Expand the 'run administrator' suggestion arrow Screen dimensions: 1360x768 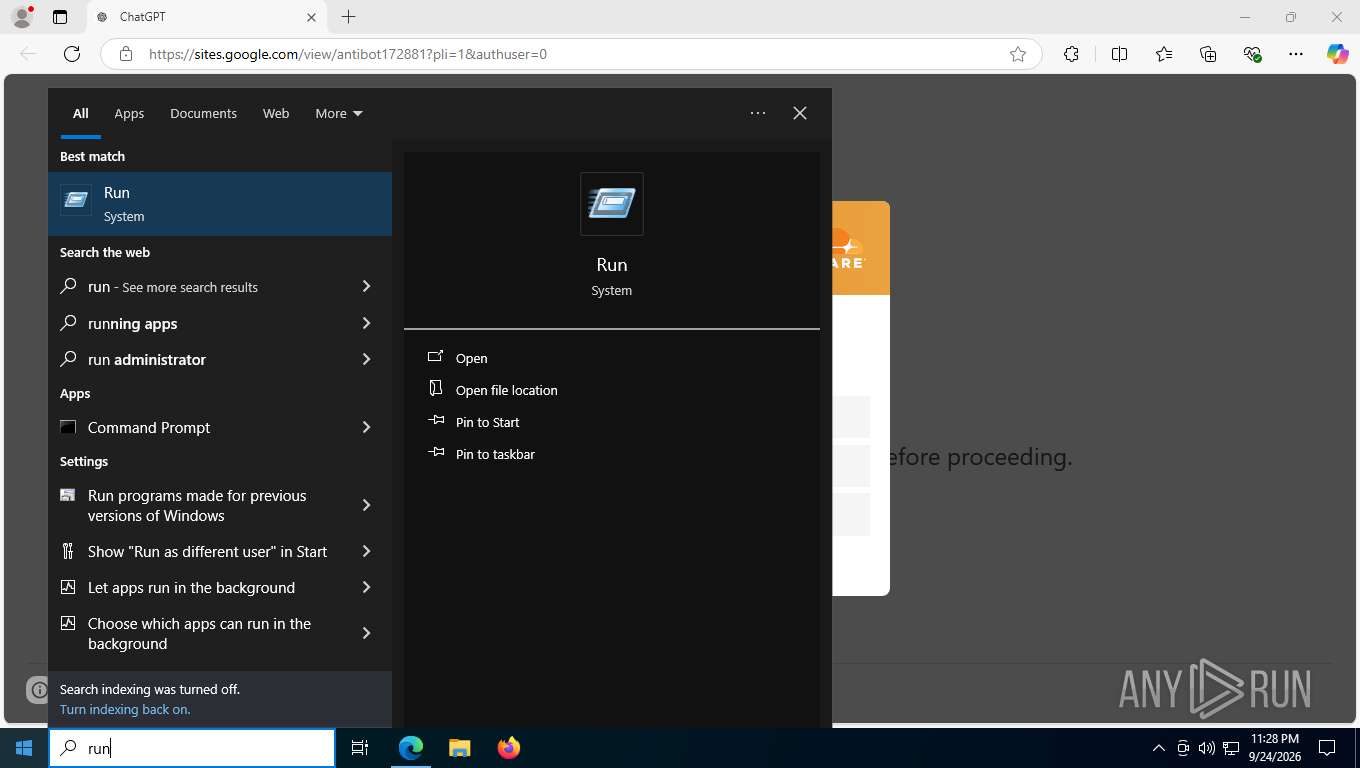point(366,359)
